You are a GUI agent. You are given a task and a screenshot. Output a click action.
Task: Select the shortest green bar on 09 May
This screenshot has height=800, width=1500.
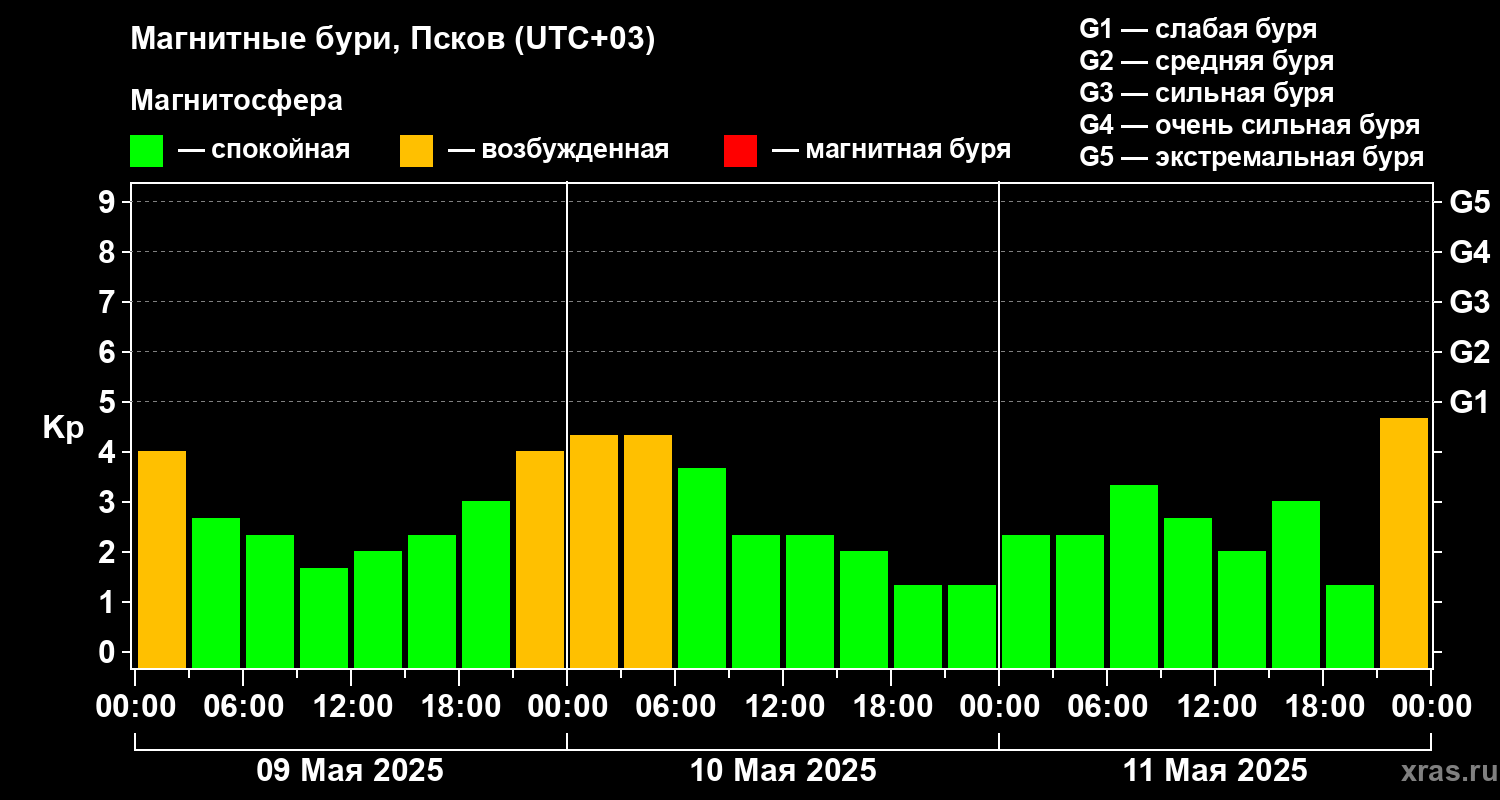(324, 618)
